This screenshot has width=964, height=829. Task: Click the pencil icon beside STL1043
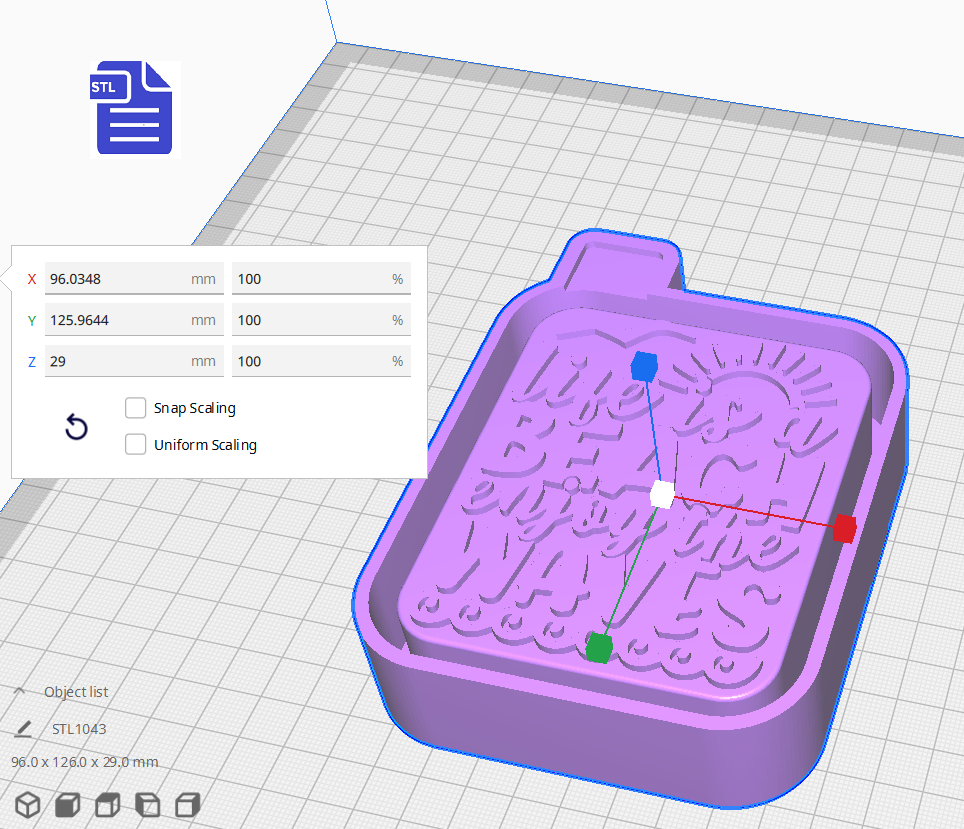(x=23, y=729)
